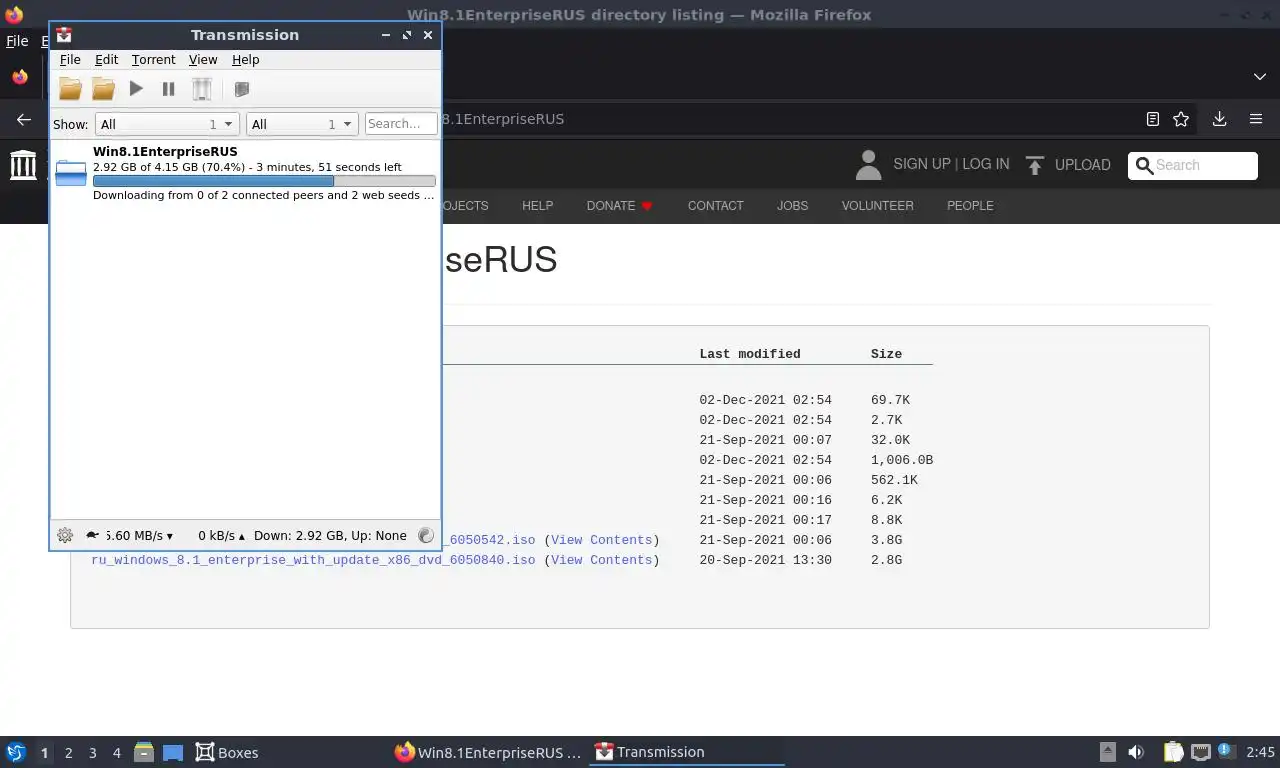
Task: Open Transmission File menu
Action: point(70,60)
